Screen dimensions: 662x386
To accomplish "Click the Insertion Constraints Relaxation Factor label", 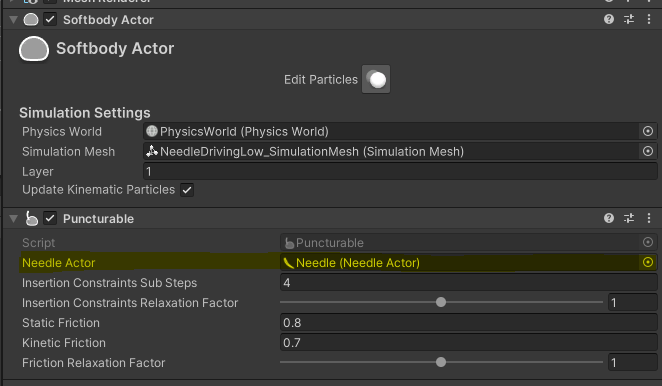I will (130, 302).
